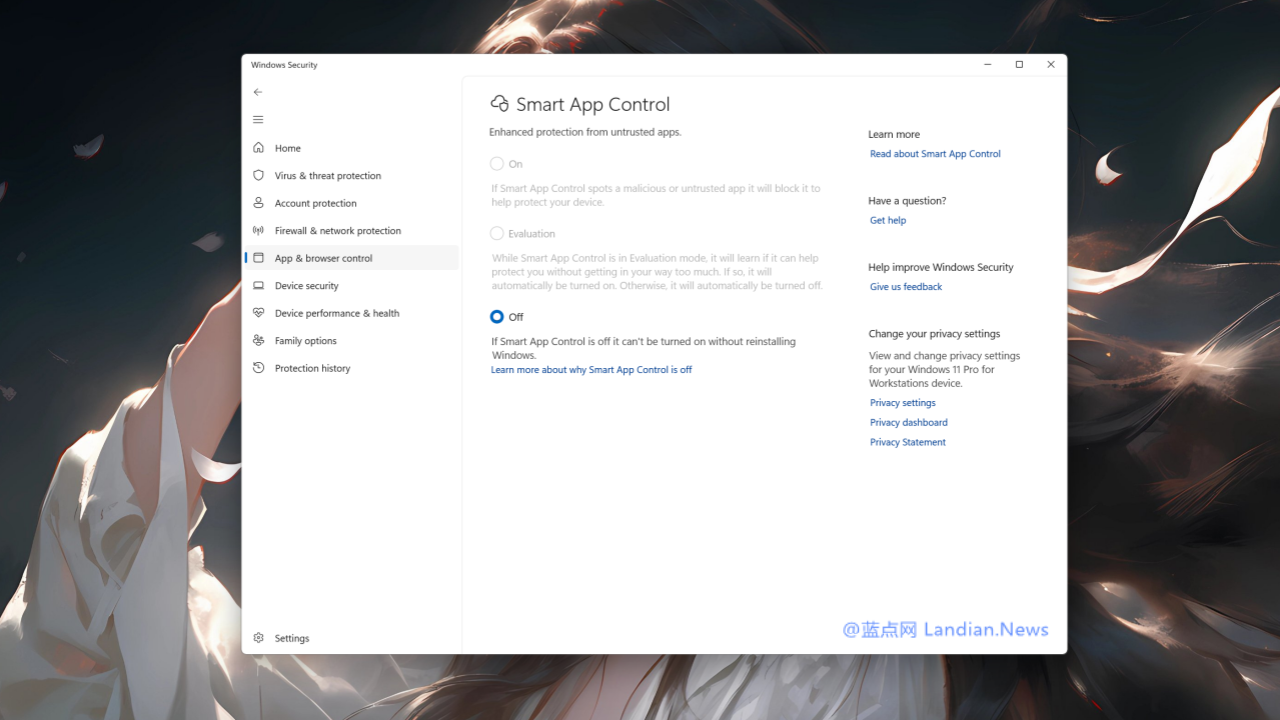Click Learn more about why Smart App Control is off
This screenshot has height=720, width=1280.
point(591,370)
